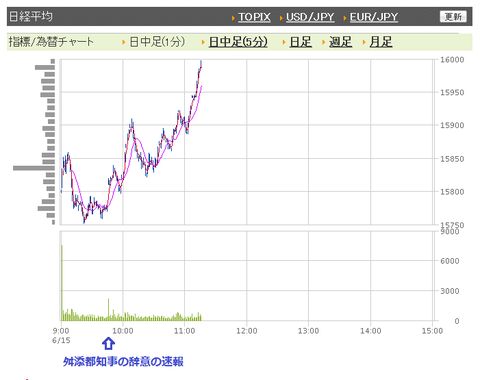Click orange arrow icon before EUR/JPY
Image resolution: width=480 pixels, height=380 pixels.
[345, 18]
